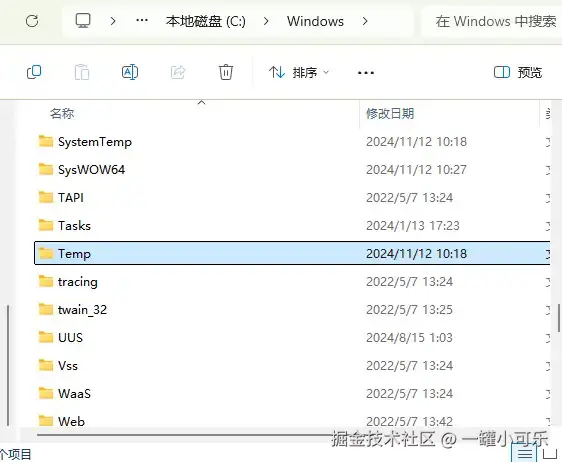Viewport: 562px width, 462px height.
Task: Sort by the 名称 column header
Action: click(62, 114)
